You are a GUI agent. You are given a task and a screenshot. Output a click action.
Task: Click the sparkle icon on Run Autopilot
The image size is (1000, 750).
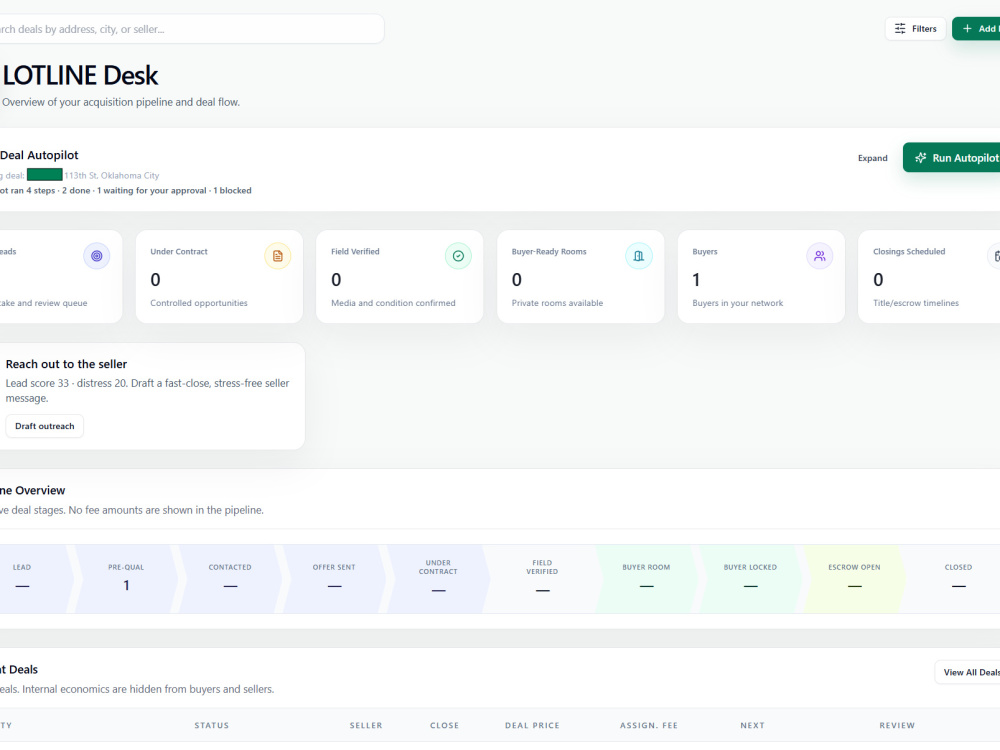tap(920, 158)
